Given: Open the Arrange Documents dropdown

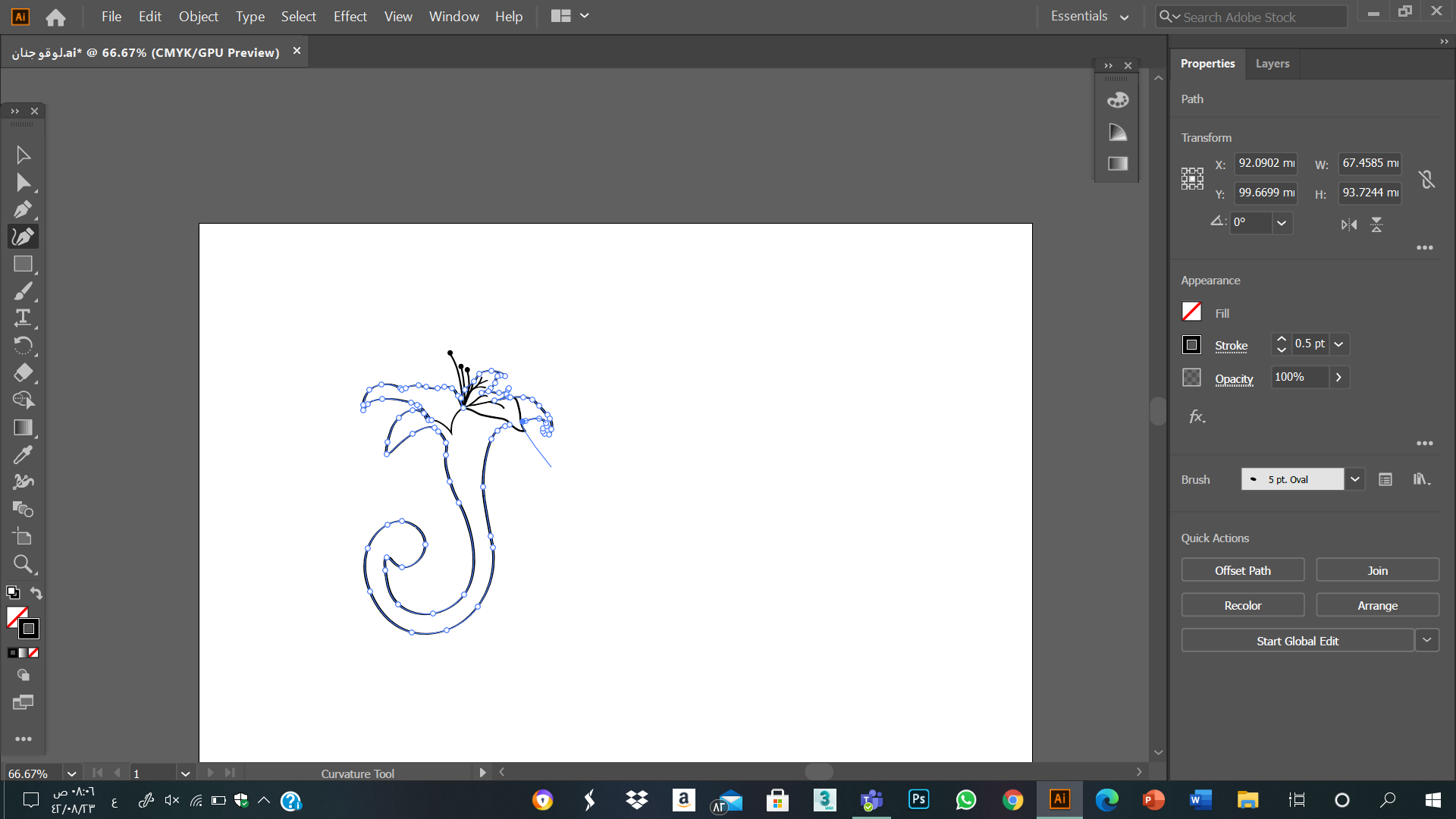Looking at the screenshot, I should pyautogui.click(x=570, y=16).
